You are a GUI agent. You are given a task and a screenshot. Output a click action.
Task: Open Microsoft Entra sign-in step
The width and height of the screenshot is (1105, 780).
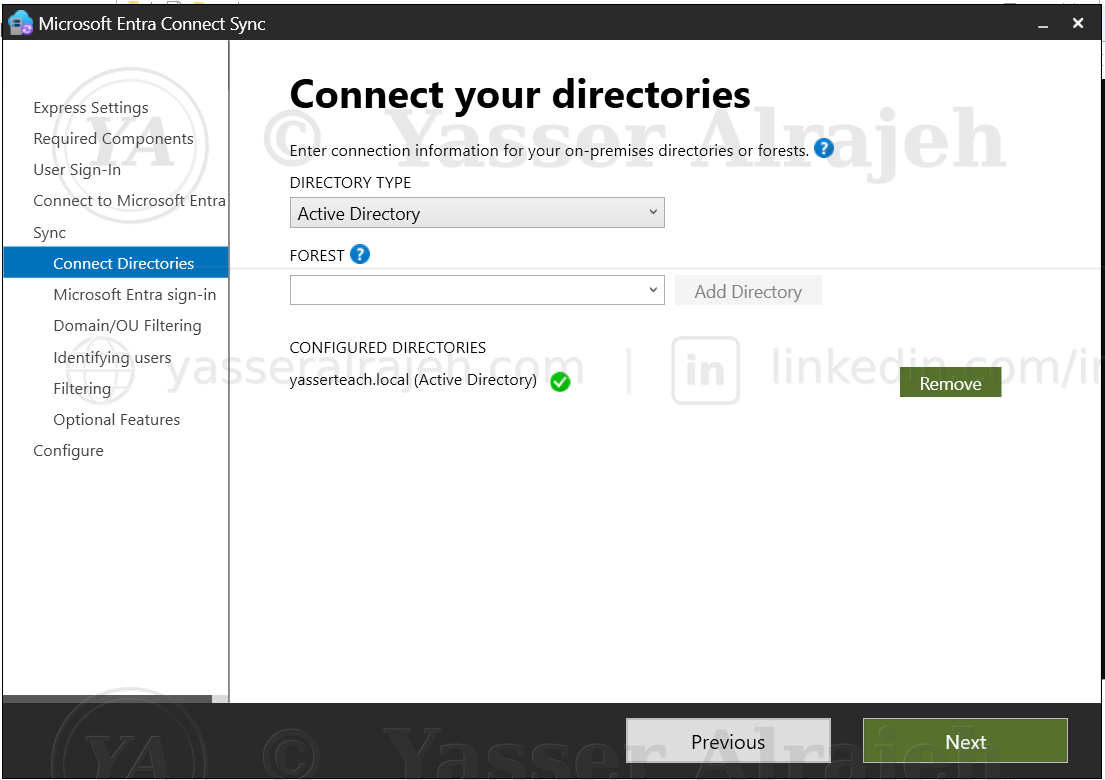(135, 295)
